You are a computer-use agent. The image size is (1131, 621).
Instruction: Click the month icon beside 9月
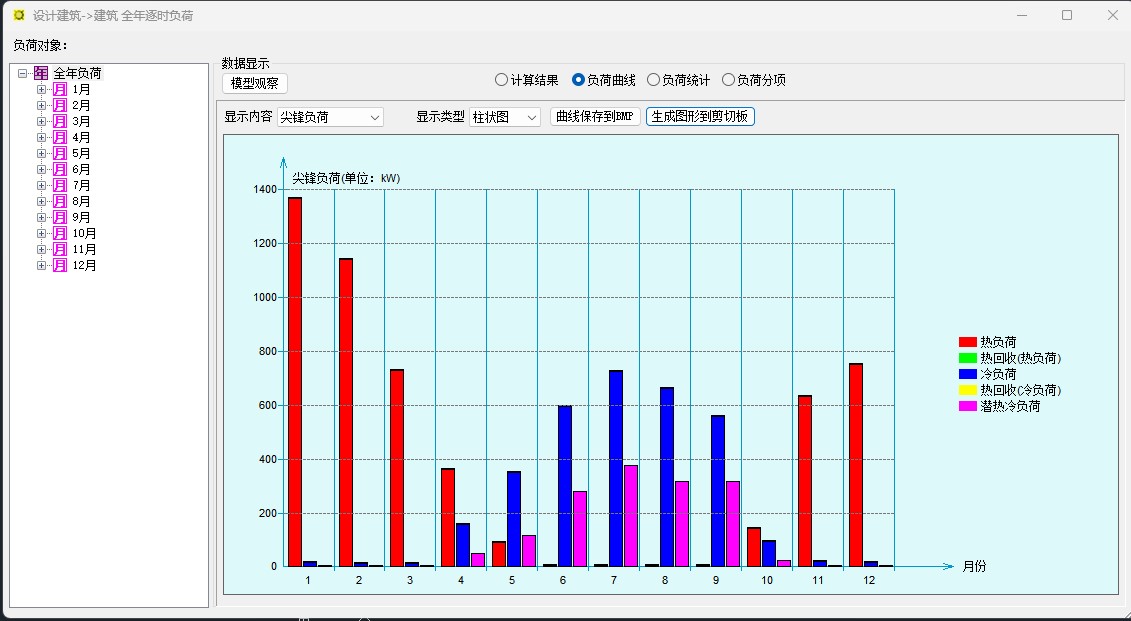60,217
